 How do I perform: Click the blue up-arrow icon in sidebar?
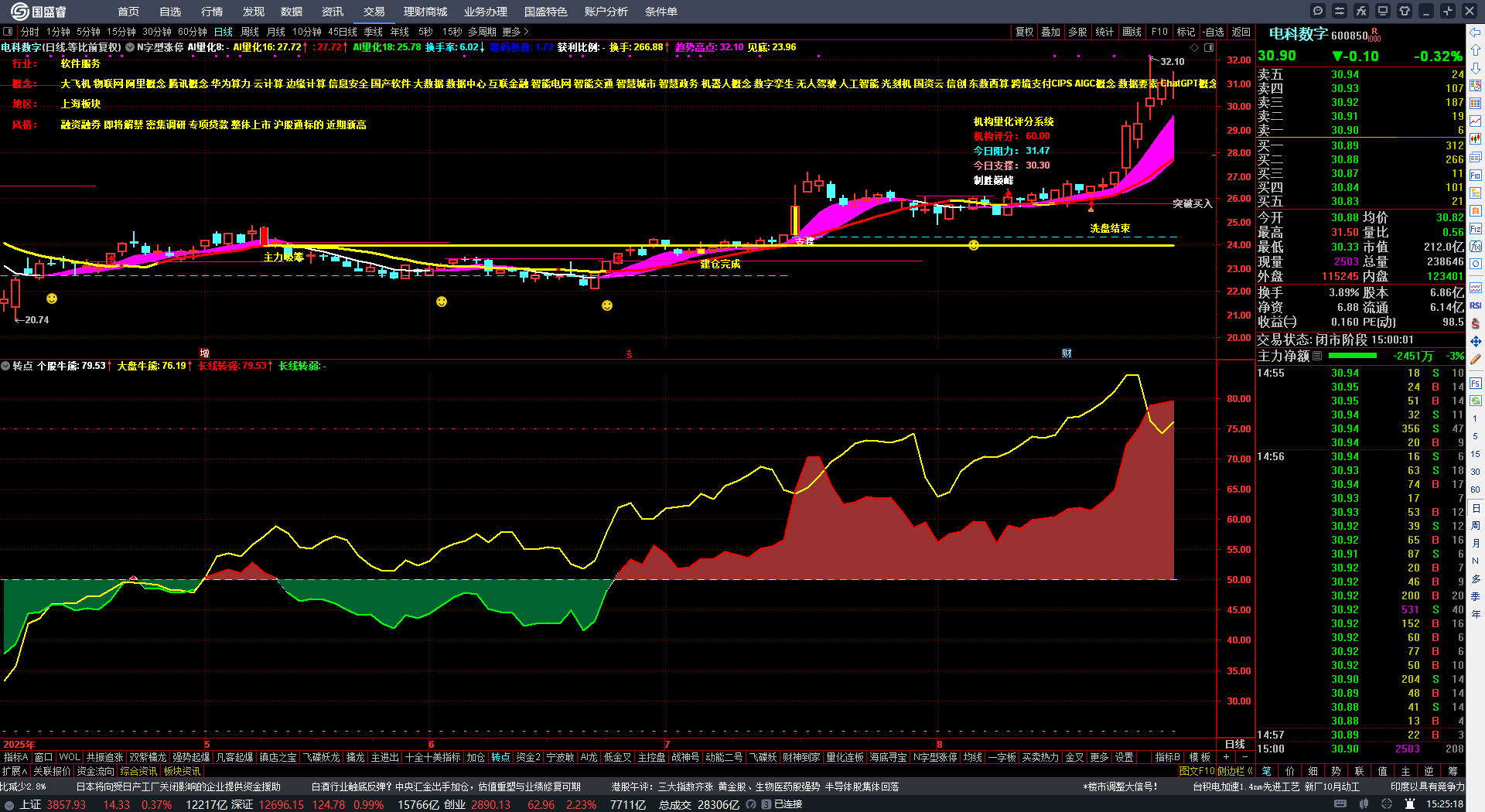[x=1476, y=49]
